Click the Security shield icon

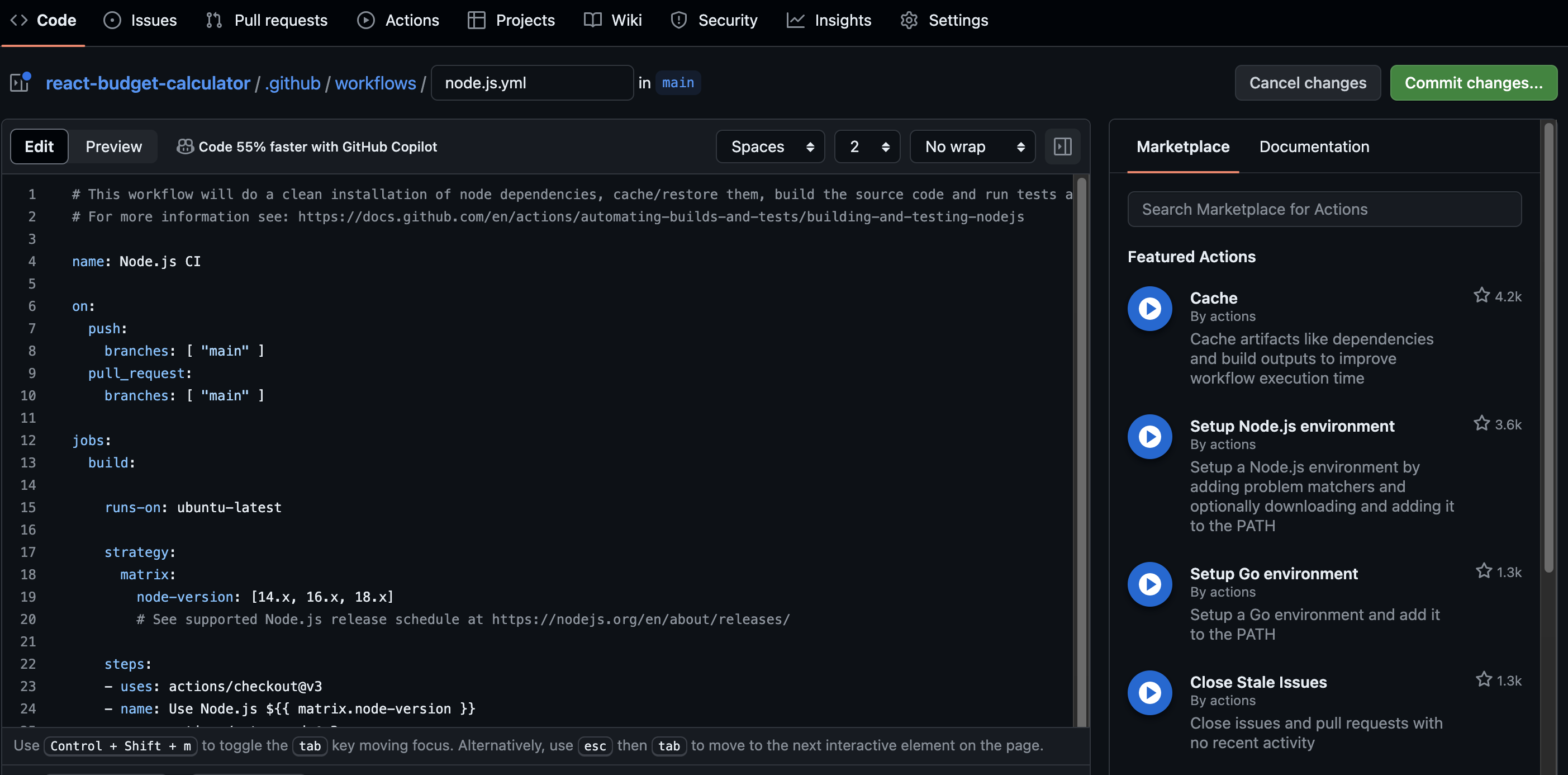(679, 20)
